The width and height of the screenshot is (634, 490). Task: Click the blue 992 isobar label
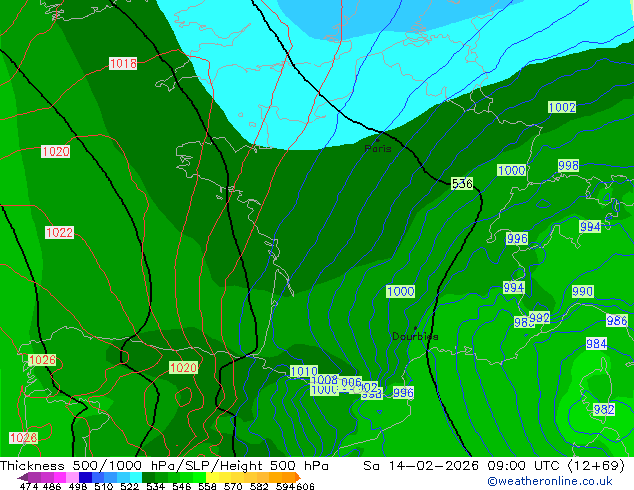click(540, 318)
